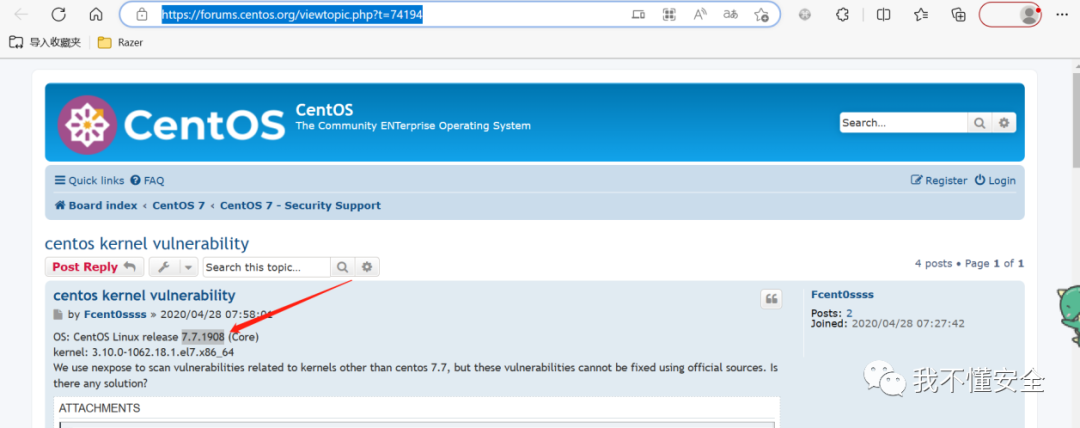Click the highlighted 7.7.1908 text
The height and width of the screenshot is (428, 1080).
tap(203, 337)
